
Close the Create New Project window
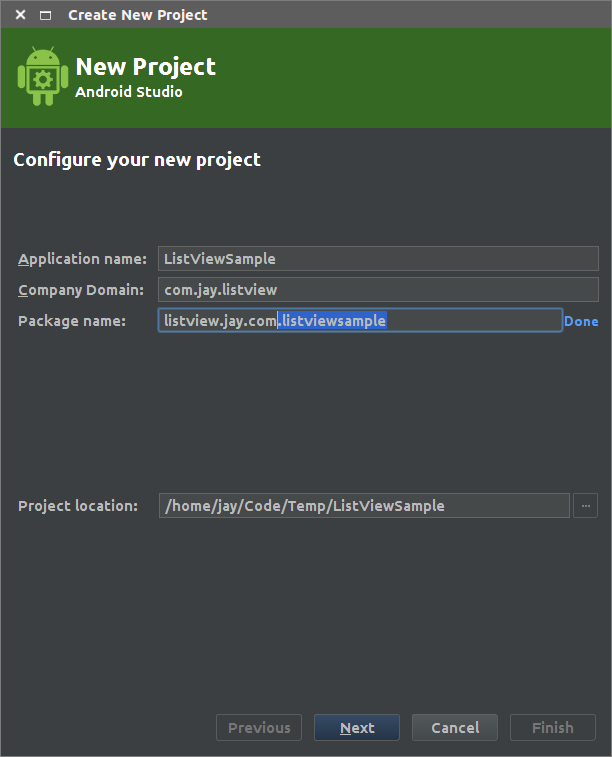pos(20,15)
